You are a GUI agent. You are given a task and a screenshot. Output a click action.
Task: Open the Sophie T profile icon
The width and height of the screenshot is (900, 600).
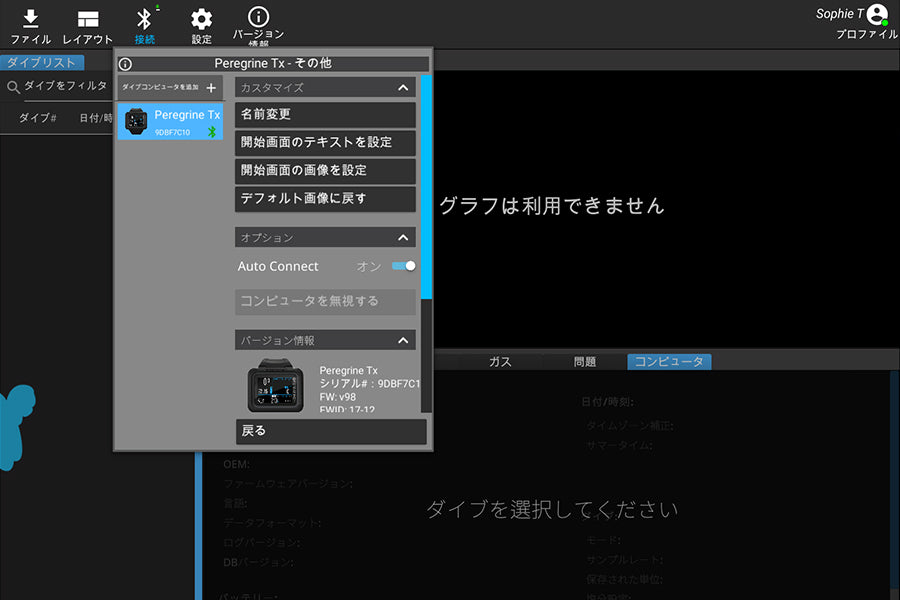point(877,14)
